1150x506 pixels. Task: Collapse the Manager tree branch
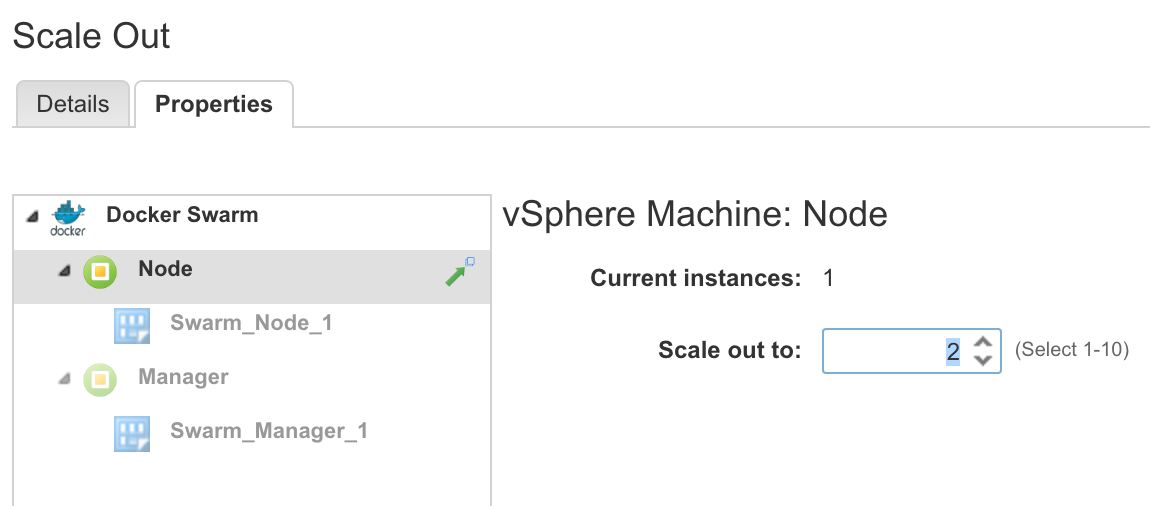[64, 379]
